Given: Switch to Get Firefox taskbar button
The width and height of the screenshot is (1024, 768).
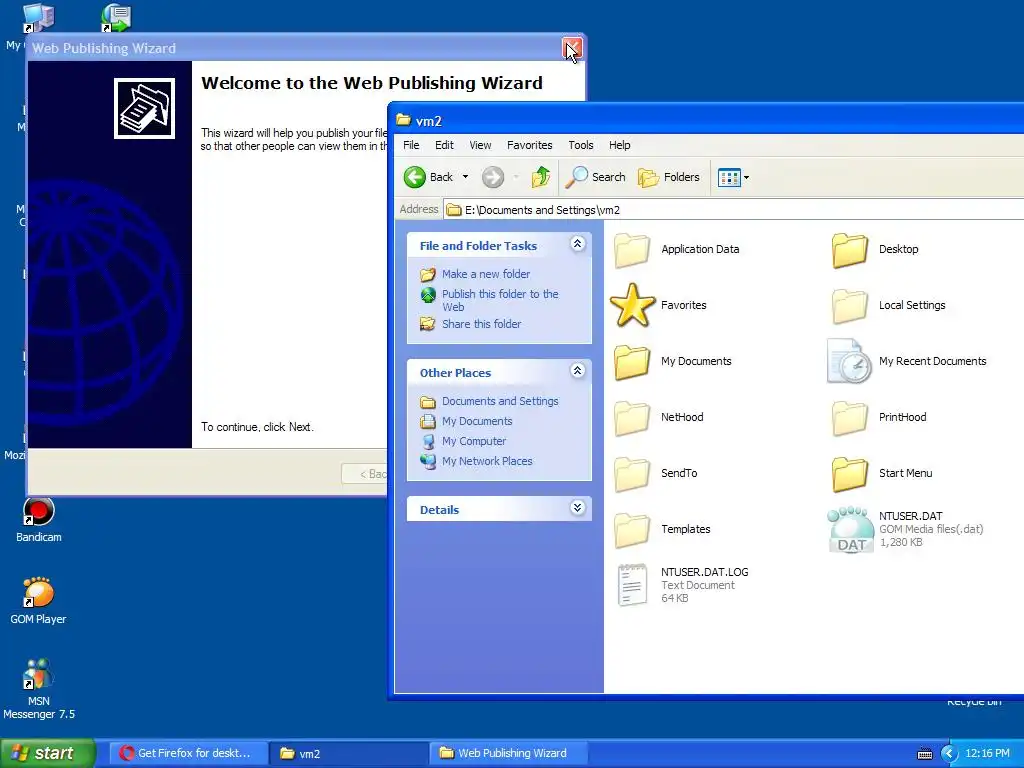Looking at the screenshot, I should tap(188, 753).
